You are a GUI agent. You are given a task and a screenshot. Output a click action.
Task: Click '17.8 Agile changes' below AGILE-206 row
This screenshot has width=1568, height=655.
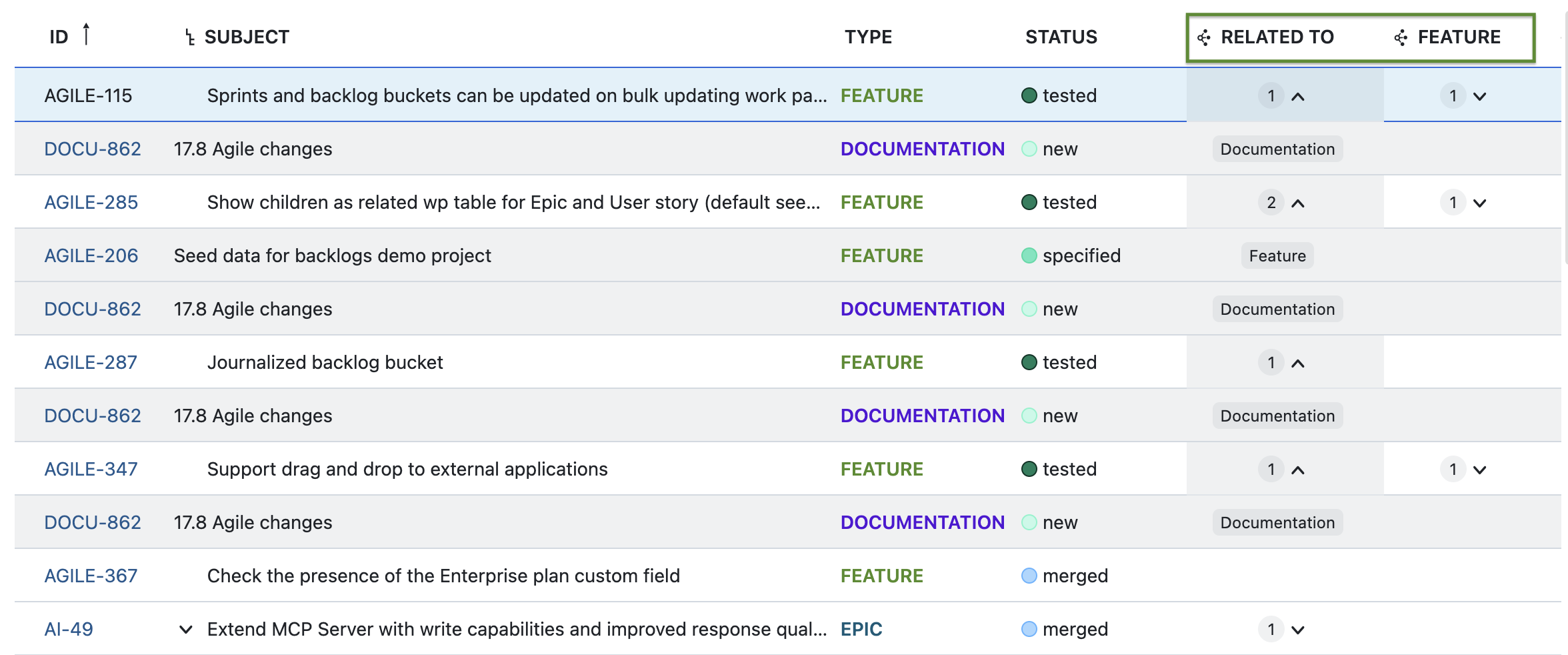pos(253,309)
